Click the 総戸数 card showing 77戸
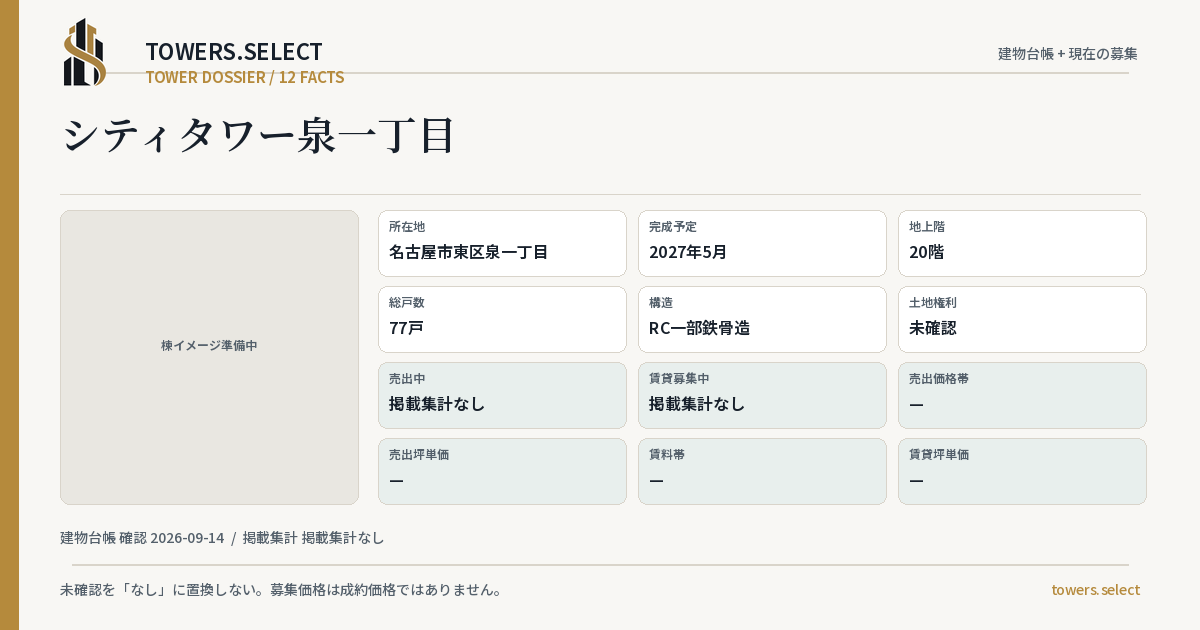Screen dimensions: 1200x630 click(502, 319)
